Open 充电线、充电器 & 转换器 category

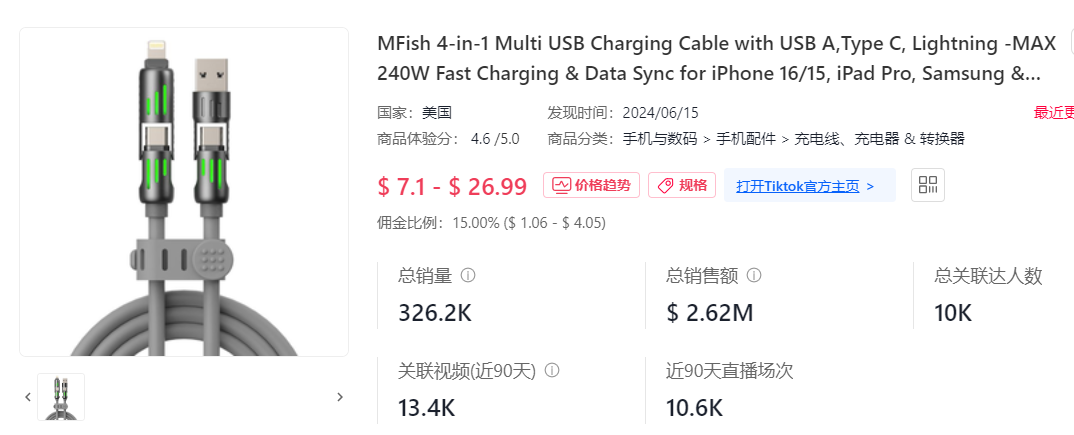pos(879,139)
